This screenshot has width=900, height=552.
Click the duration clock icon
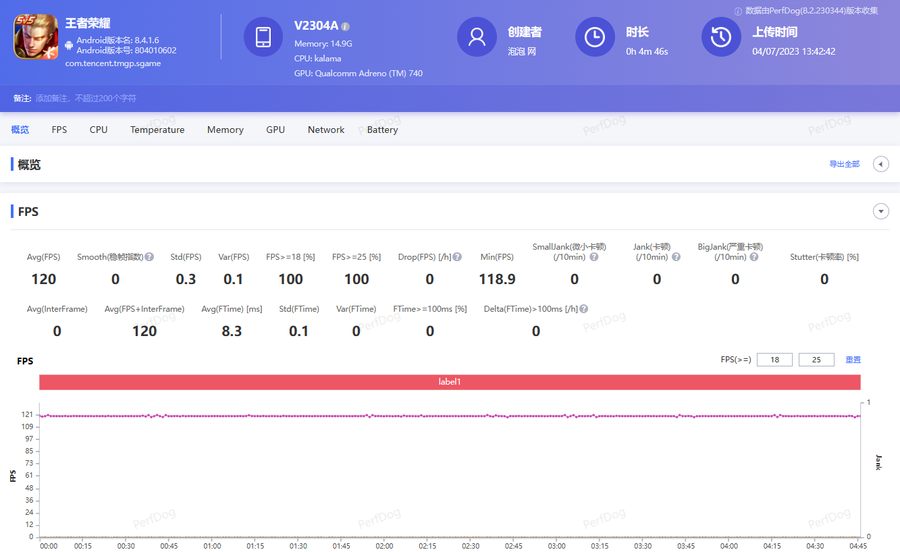(594, 37)
